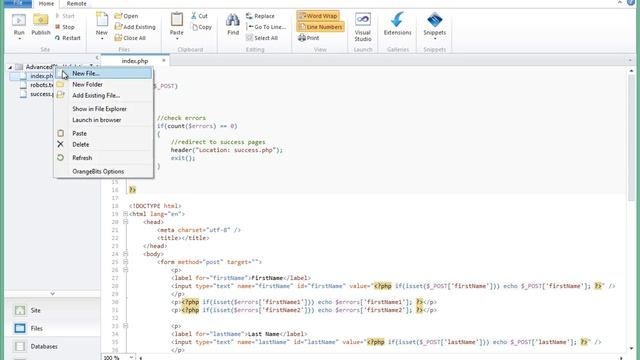Open Extensions gallery
Viewport: 640px width, 360px height.
398,24
